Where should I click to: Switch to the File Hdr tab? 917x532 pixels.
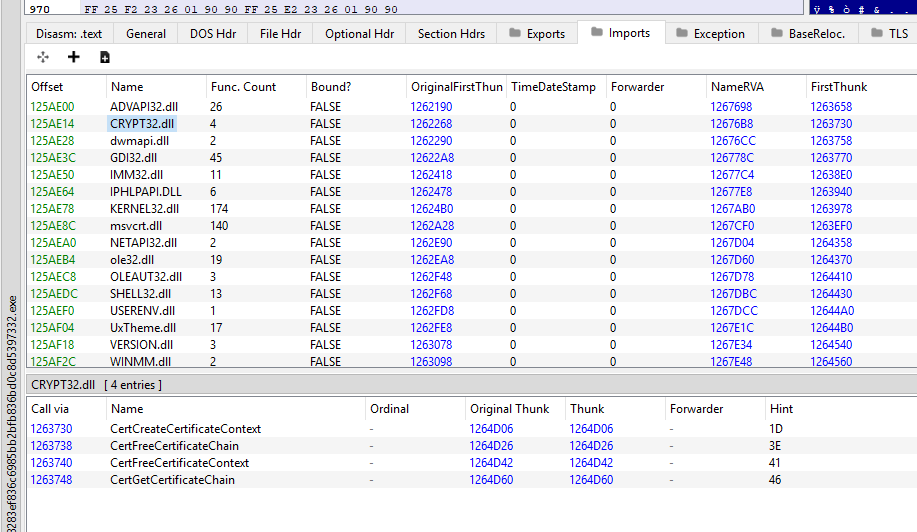280,34
